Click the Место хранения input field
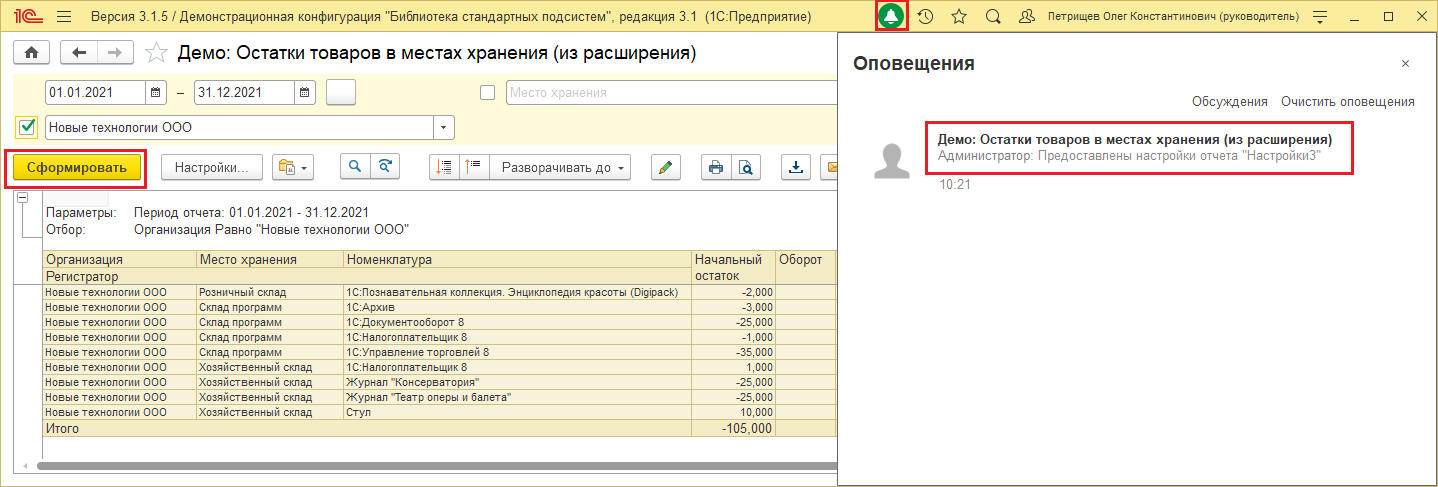This screenshot has width=1438, height=487. point(671,93)
